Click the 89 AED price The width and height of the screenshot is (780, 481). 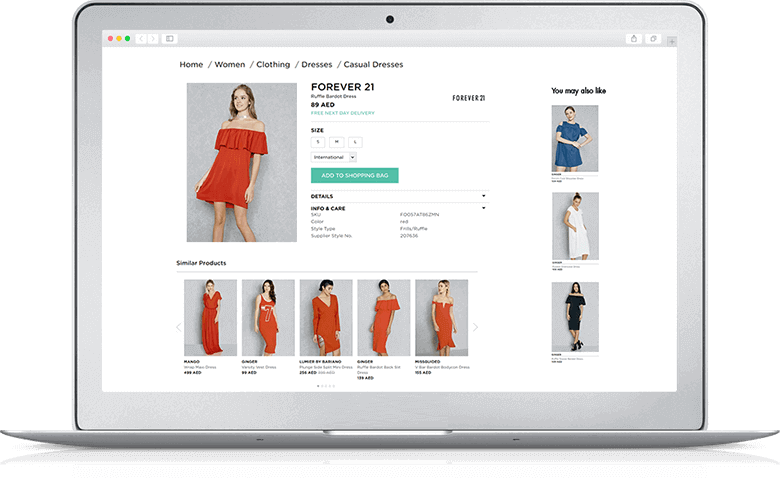coord(323,105)
